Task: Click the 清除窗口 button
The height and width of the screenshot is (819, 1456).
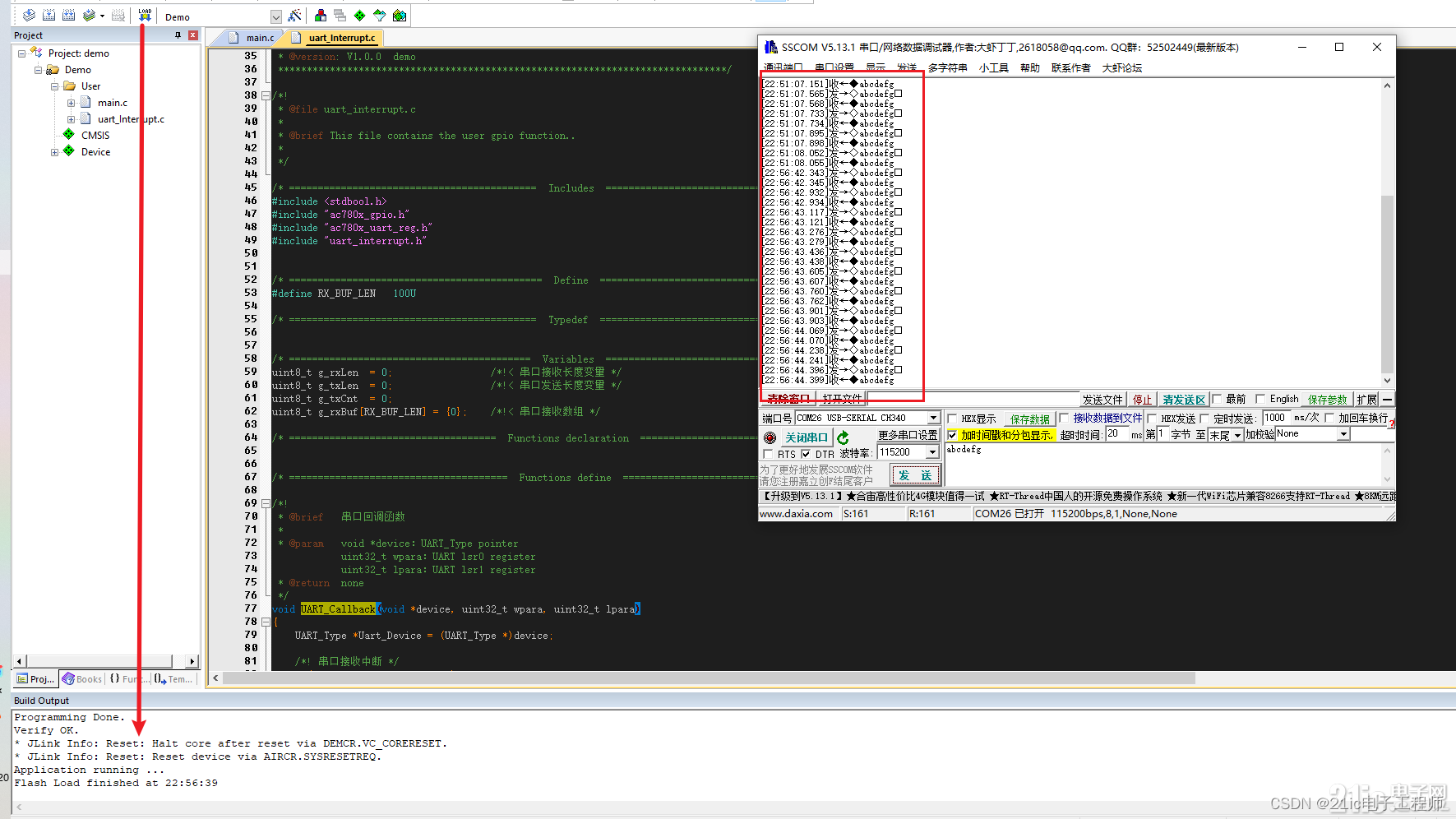Action: point(788,399)
